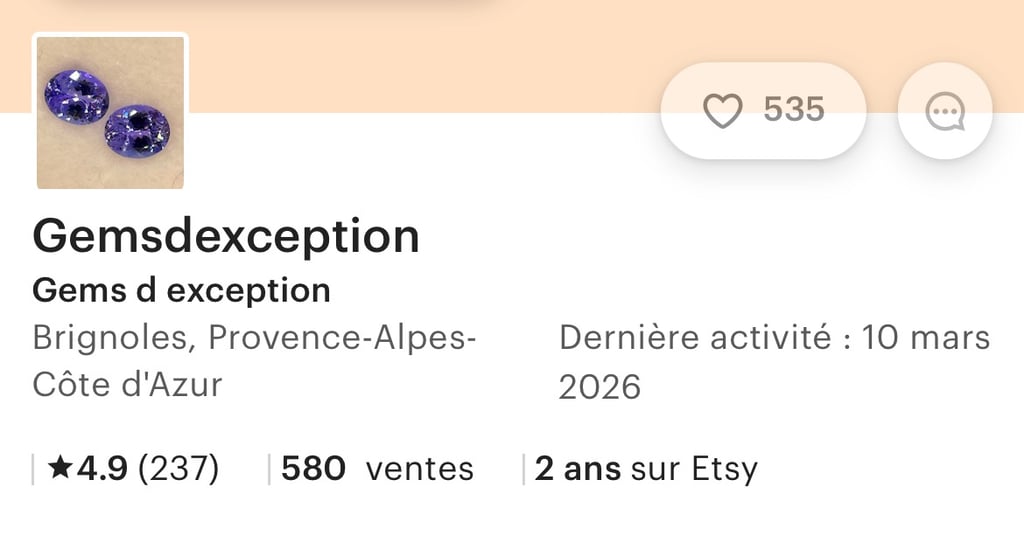
Task: Click the right tanzanite gem in avatar
Action: coord(138,130)
